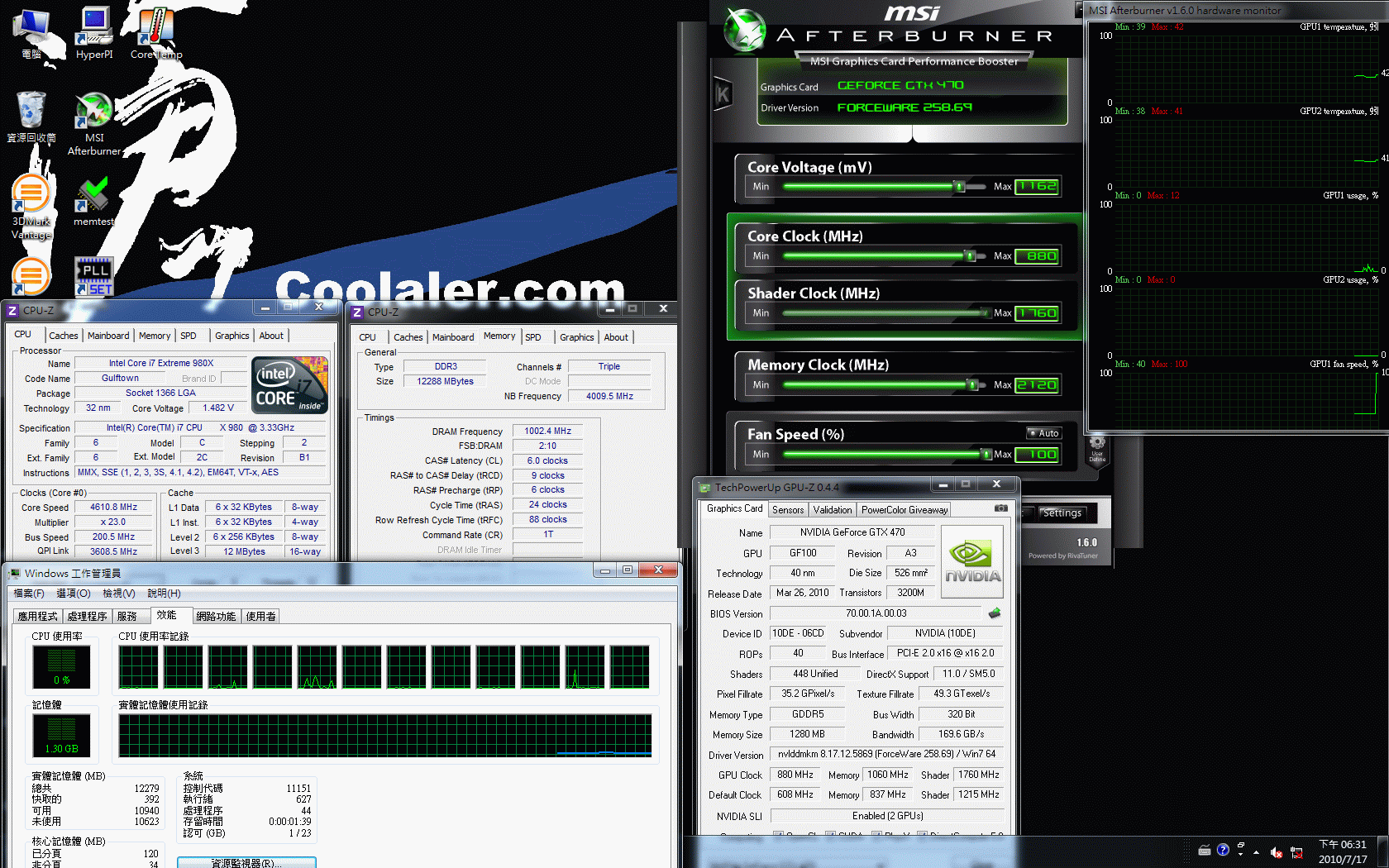This screenshot has width=1389, height=868.
Task: Click the Core Voltage value box 1162
Action: coord(1037,187)
